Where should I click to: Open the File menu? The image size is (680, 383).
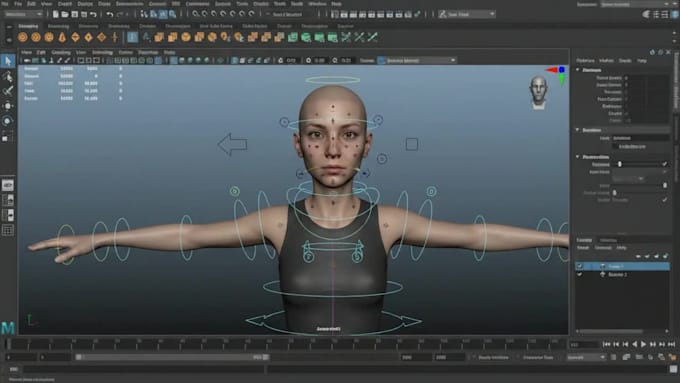click(x=18, y=4)
